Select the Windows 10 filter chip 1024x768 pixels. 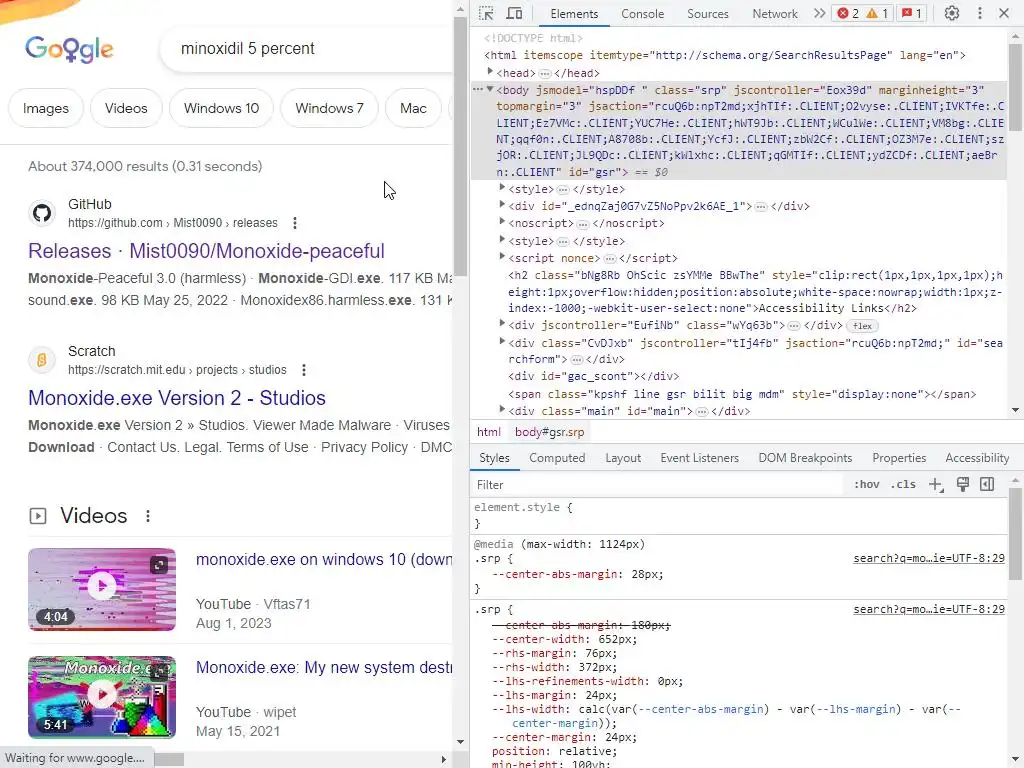click(221, 108)
